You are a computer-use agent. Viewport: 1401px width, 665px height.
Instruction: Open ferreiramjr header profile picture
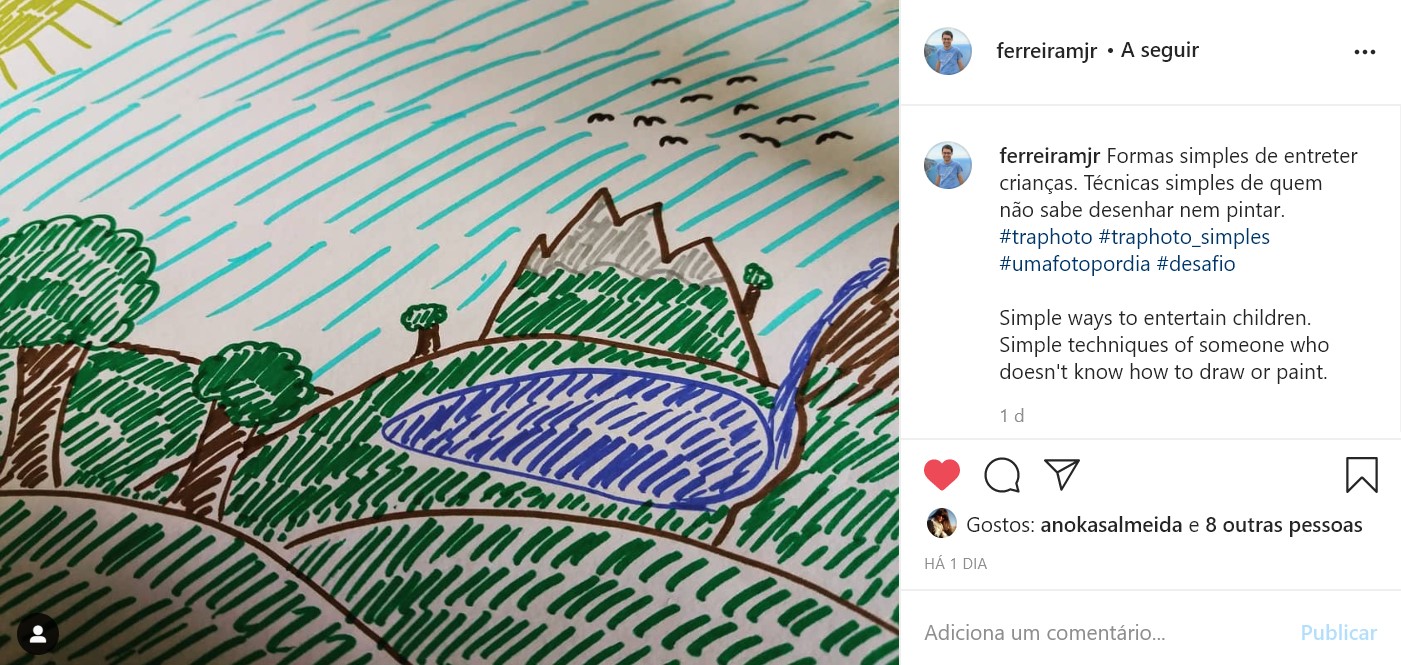point(948,51)
